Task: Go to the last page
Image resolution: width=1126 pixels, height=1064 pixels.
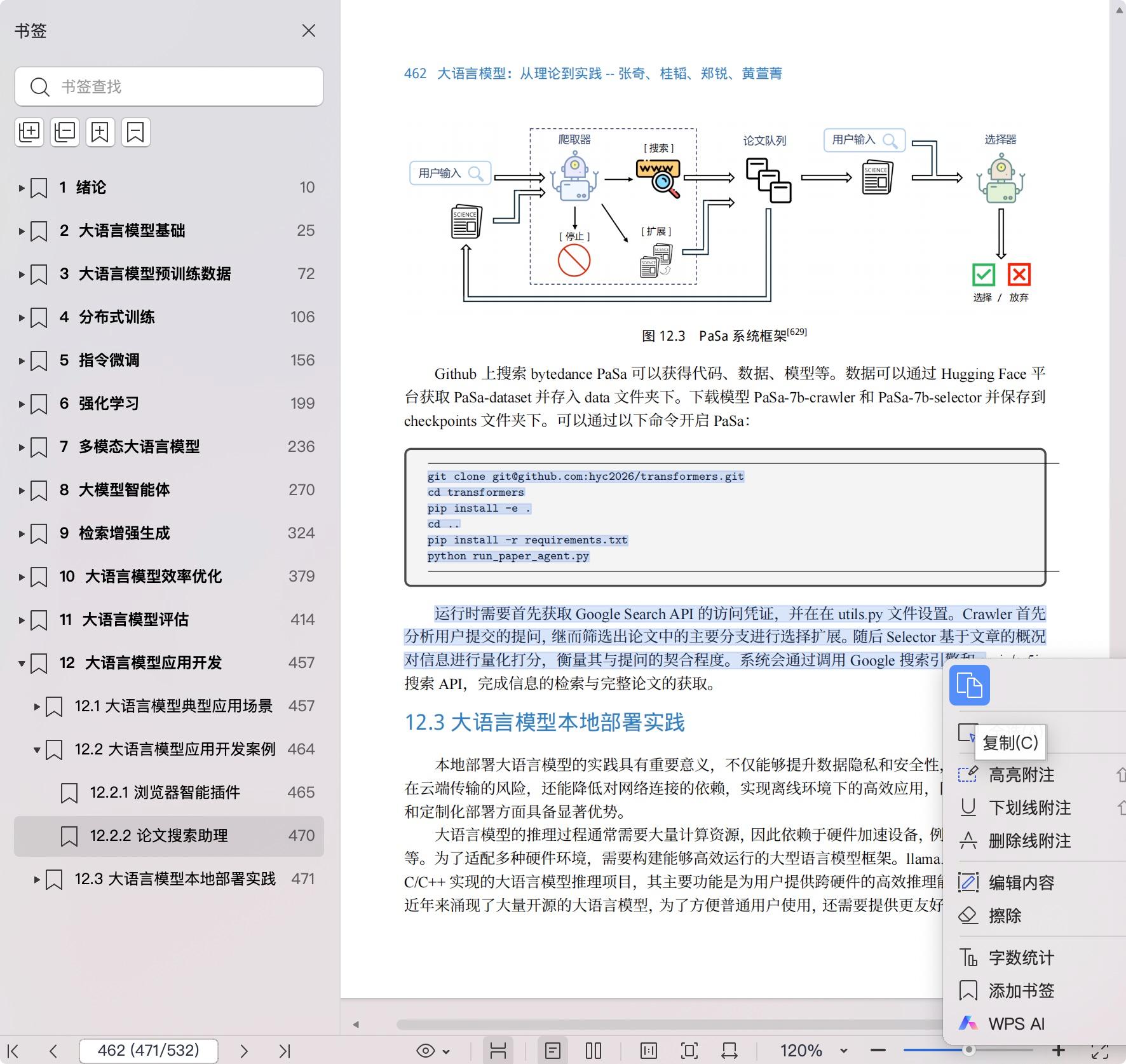Action: coord(284,1051)
